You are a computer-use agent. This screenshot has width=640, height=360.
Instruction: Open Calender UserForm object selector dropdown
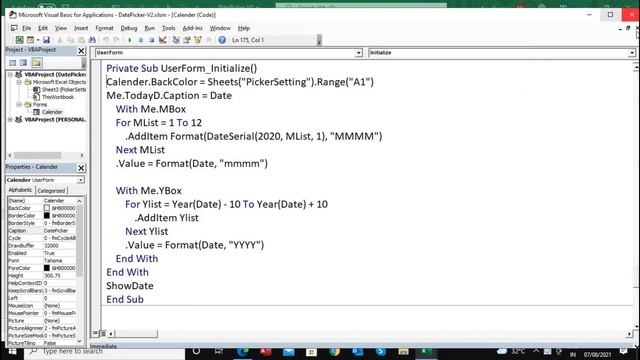[80, 180]
